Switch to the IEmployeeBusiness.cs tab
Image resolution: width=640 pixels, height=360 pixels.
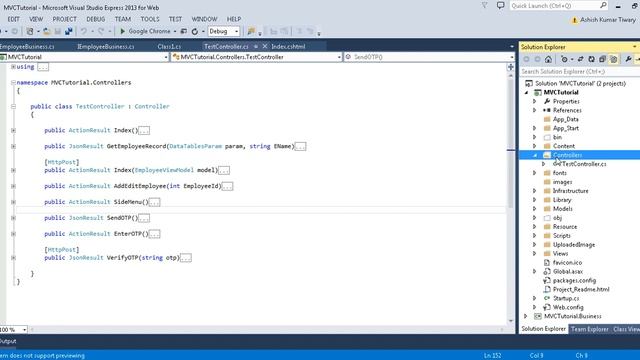point(106,47)
